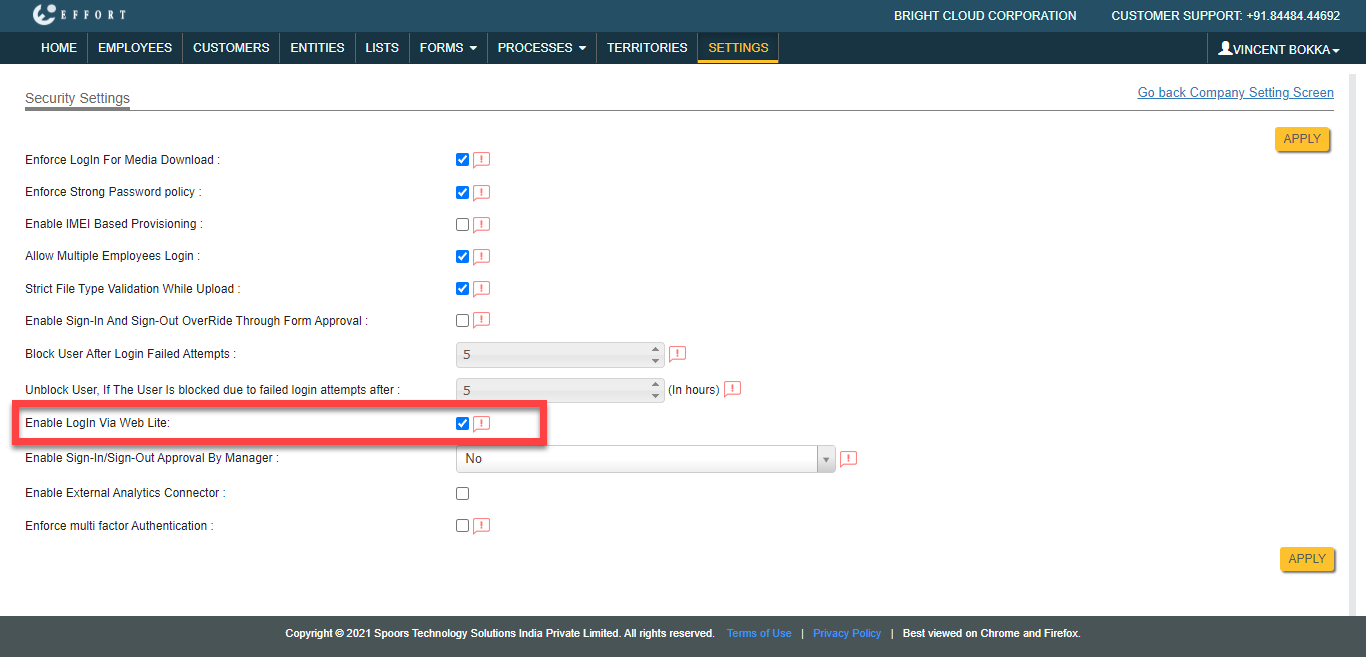The width and height of the screenshot is (1366, 657).
Task: Tick the Enable External Analytics Connector checkbox
Action: click(462, 493)
